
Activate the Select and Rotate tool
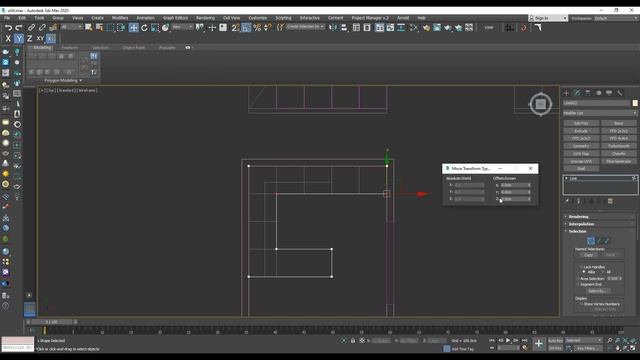[144, 27]
